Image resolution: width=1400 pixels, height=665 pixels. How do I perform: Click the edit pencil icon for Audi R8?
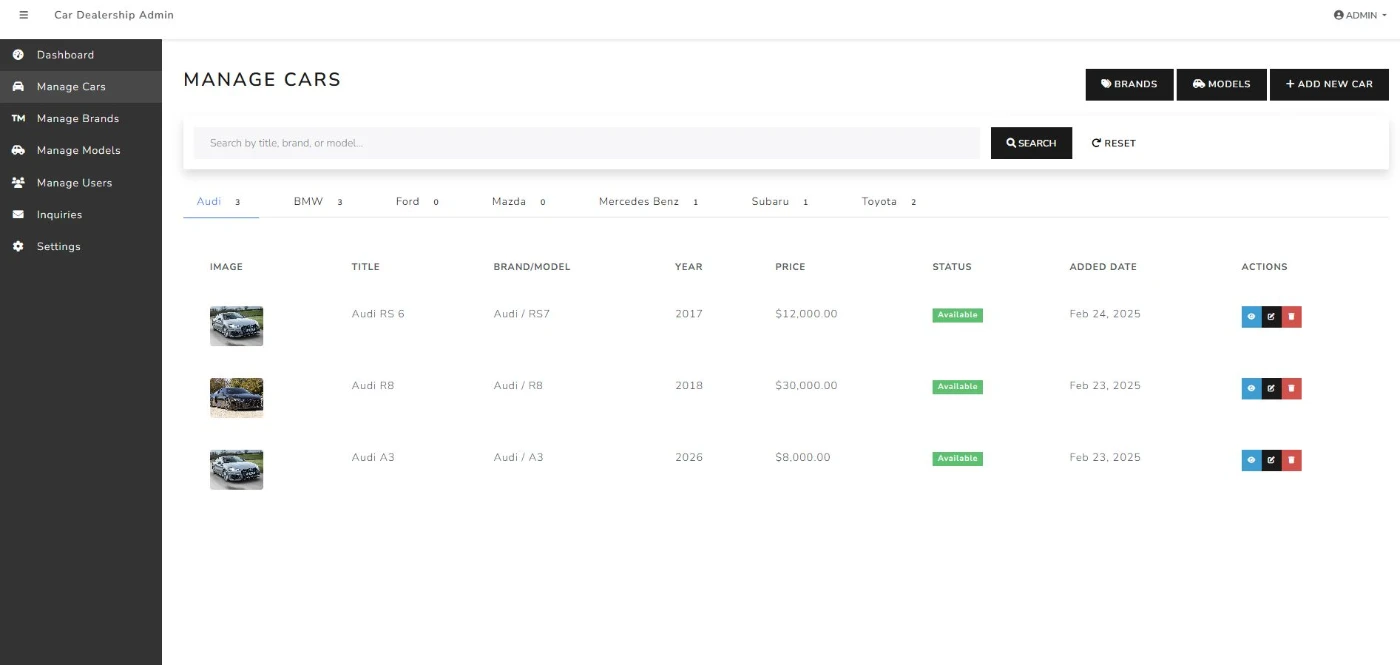[1271, 389]
